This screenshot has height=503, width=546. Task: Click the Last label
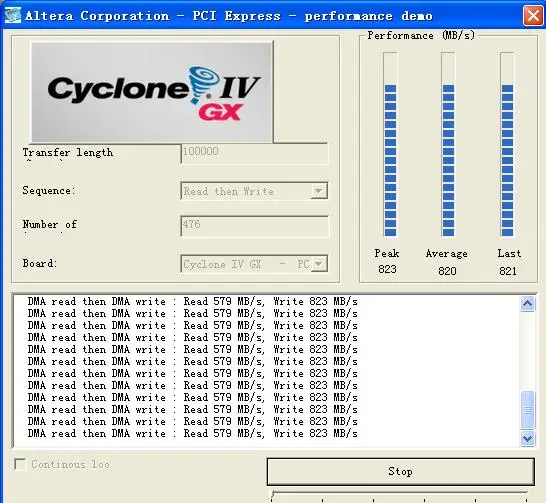509,253
